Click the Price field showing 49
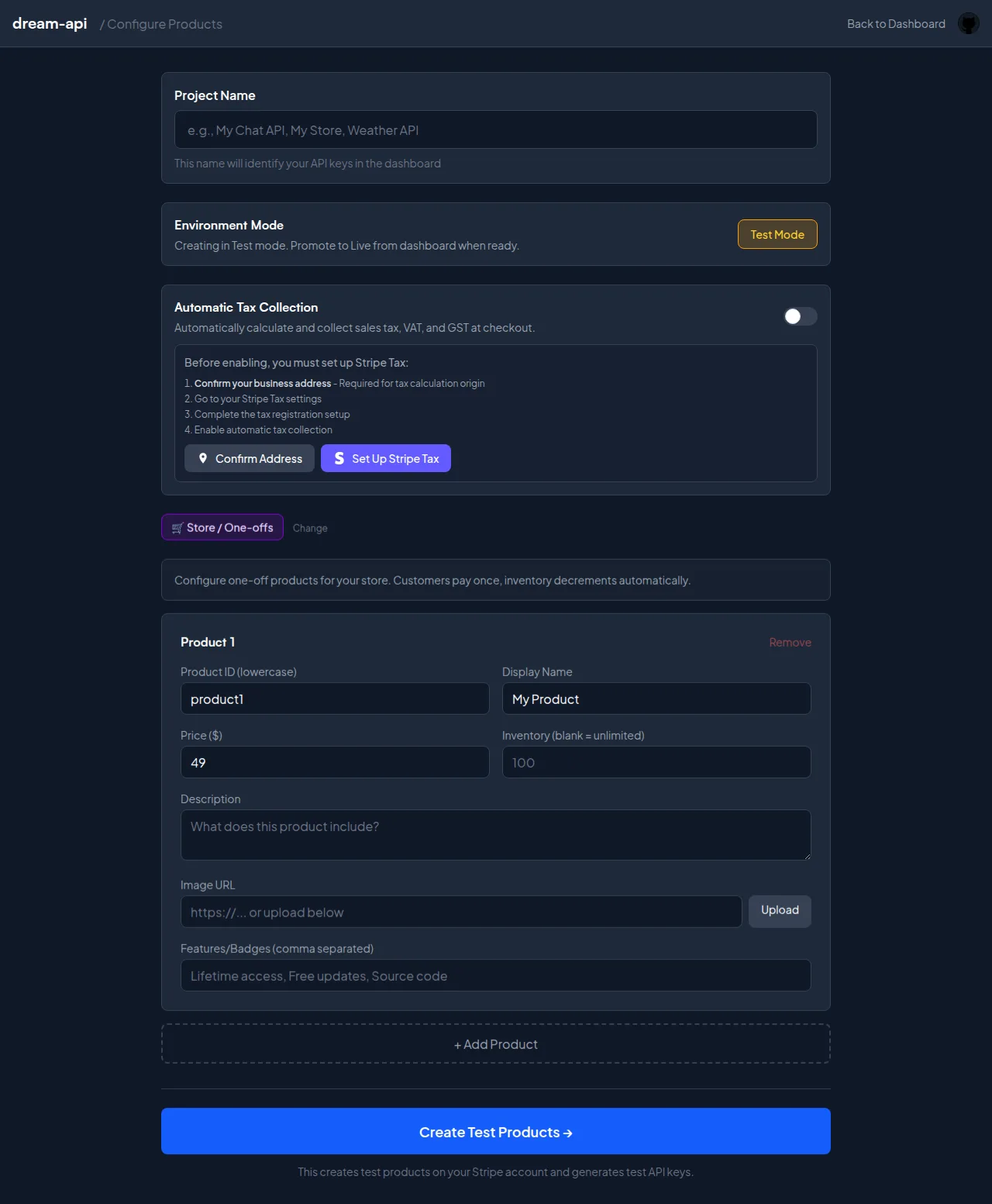The width and height of the screenshot is (992, 1204). 334,762
